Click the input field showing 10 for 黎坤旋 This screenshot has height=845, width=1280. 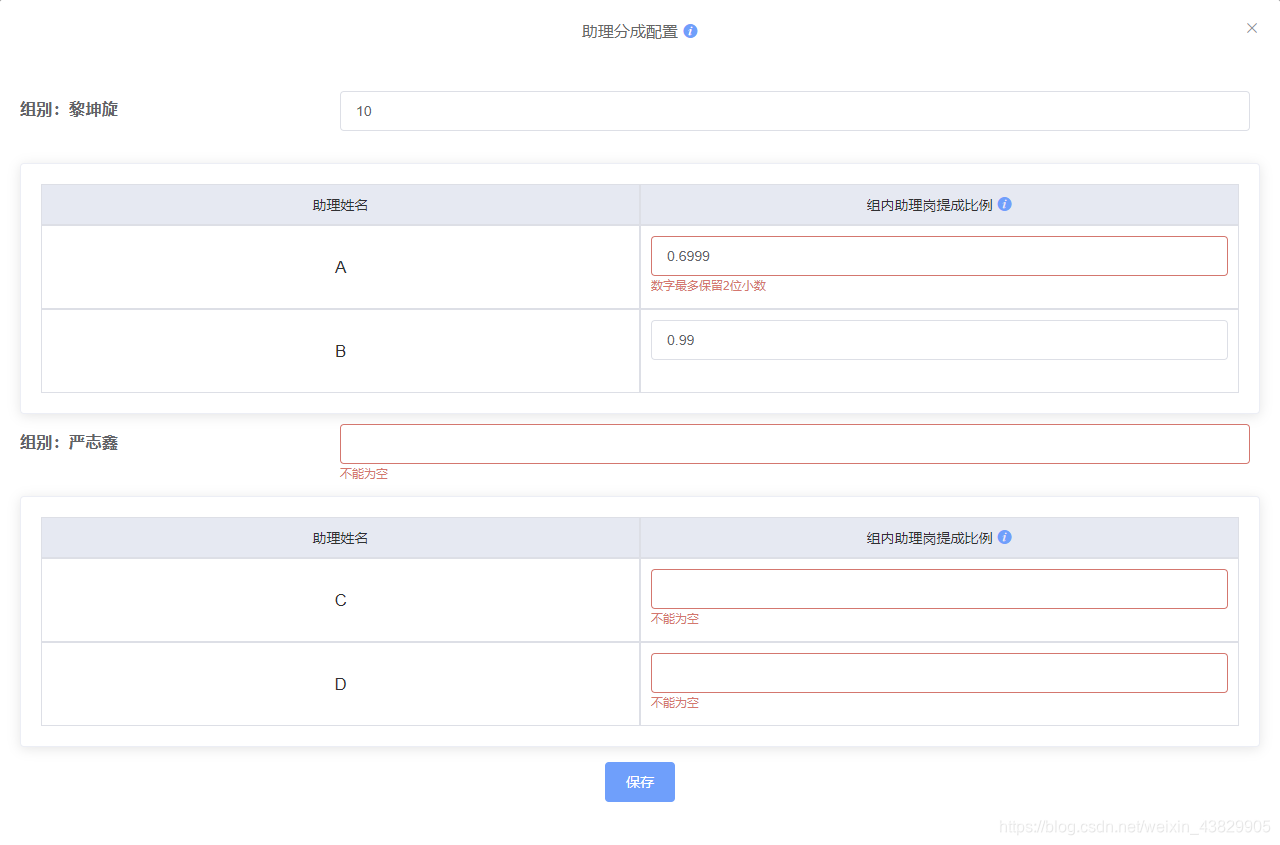[x=794, y=111]
